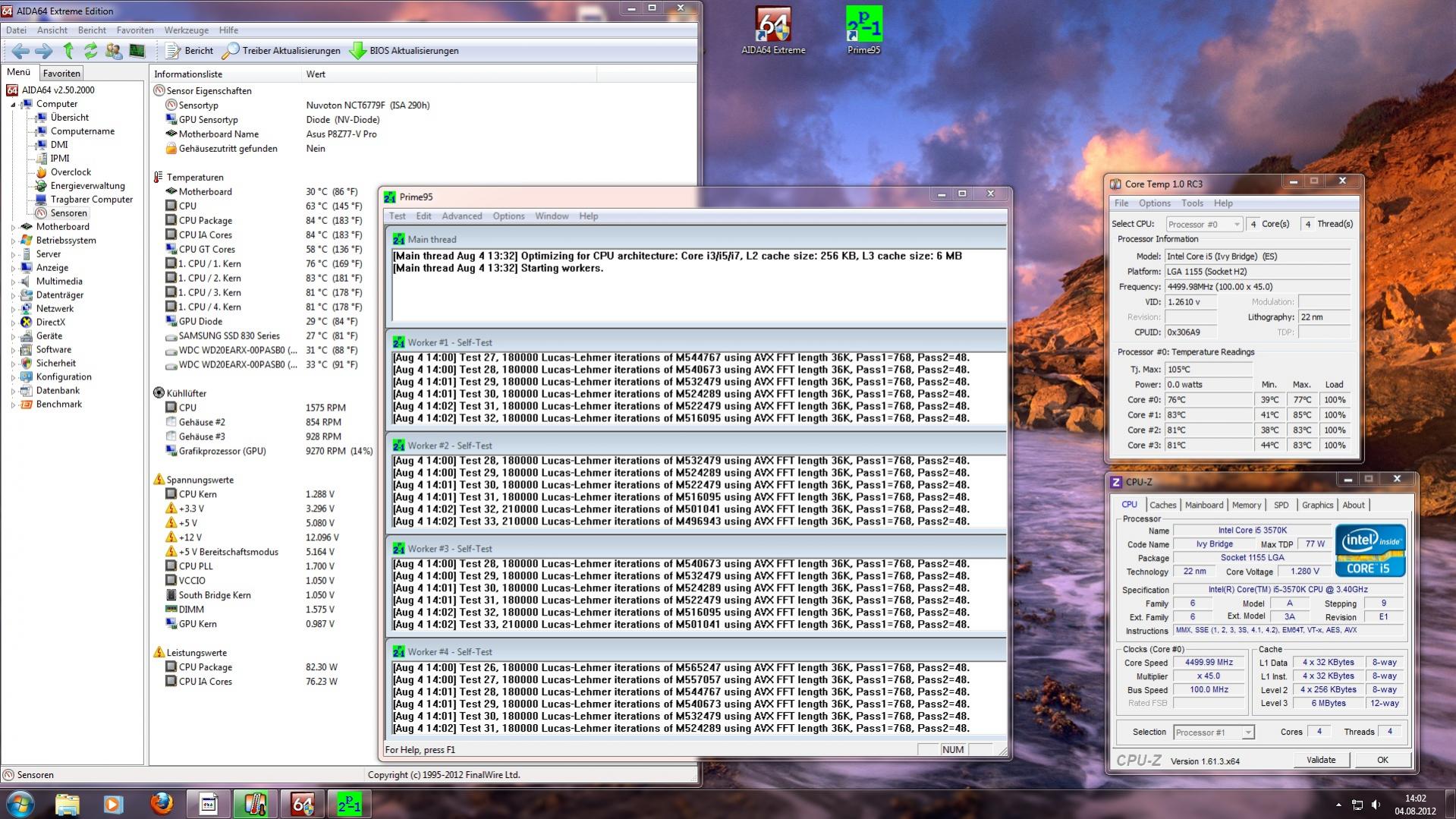
Task: Open Prime95's Test menu
Action: pos(398,216)
